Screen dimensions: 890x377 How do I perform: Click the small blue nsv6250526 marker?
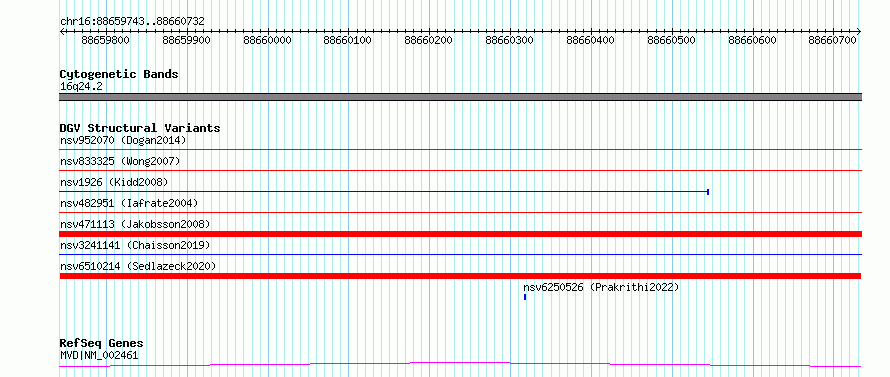coord(525,297)
